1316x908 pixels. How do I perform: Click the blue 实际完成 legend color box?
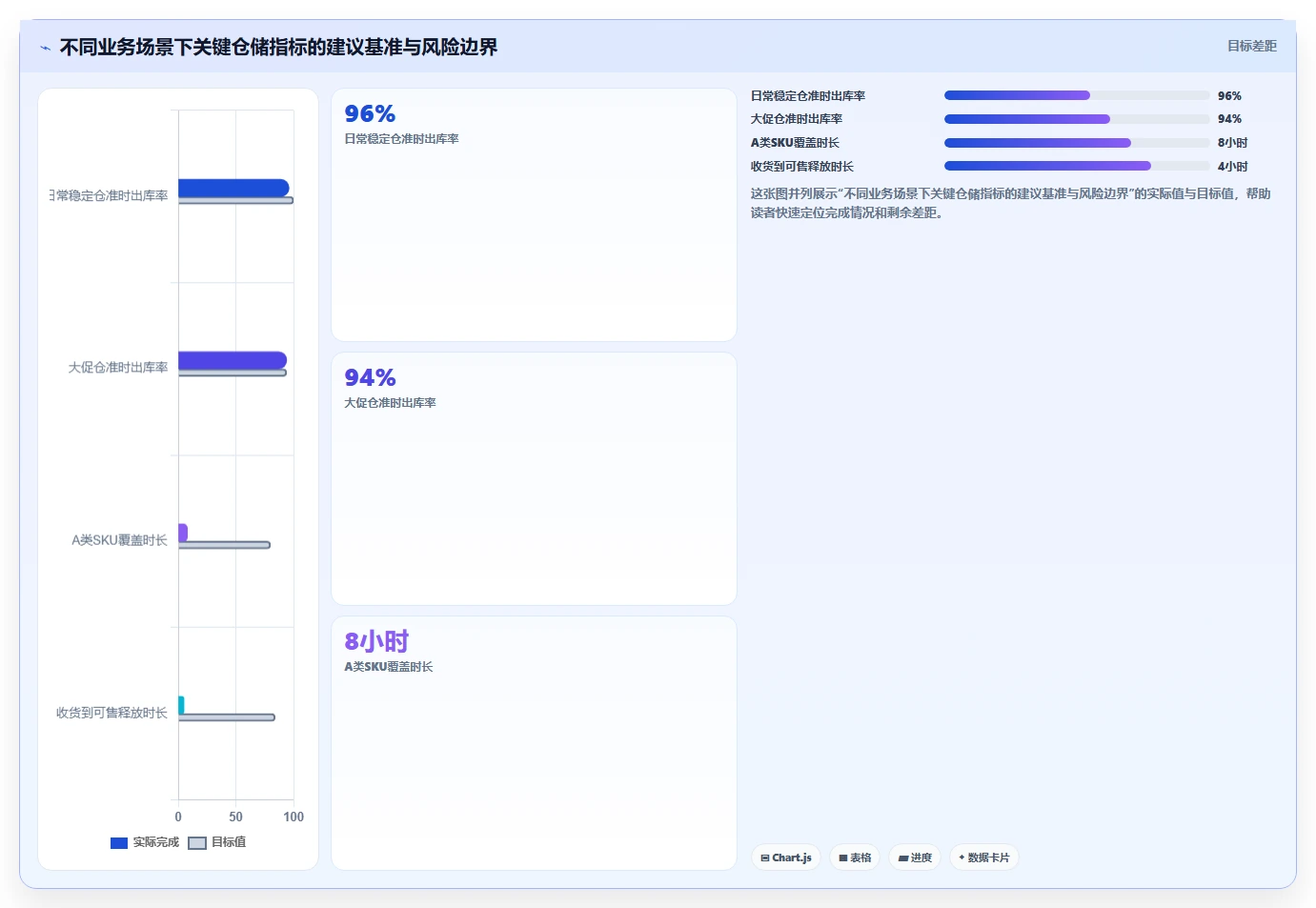tap(119, 843)
